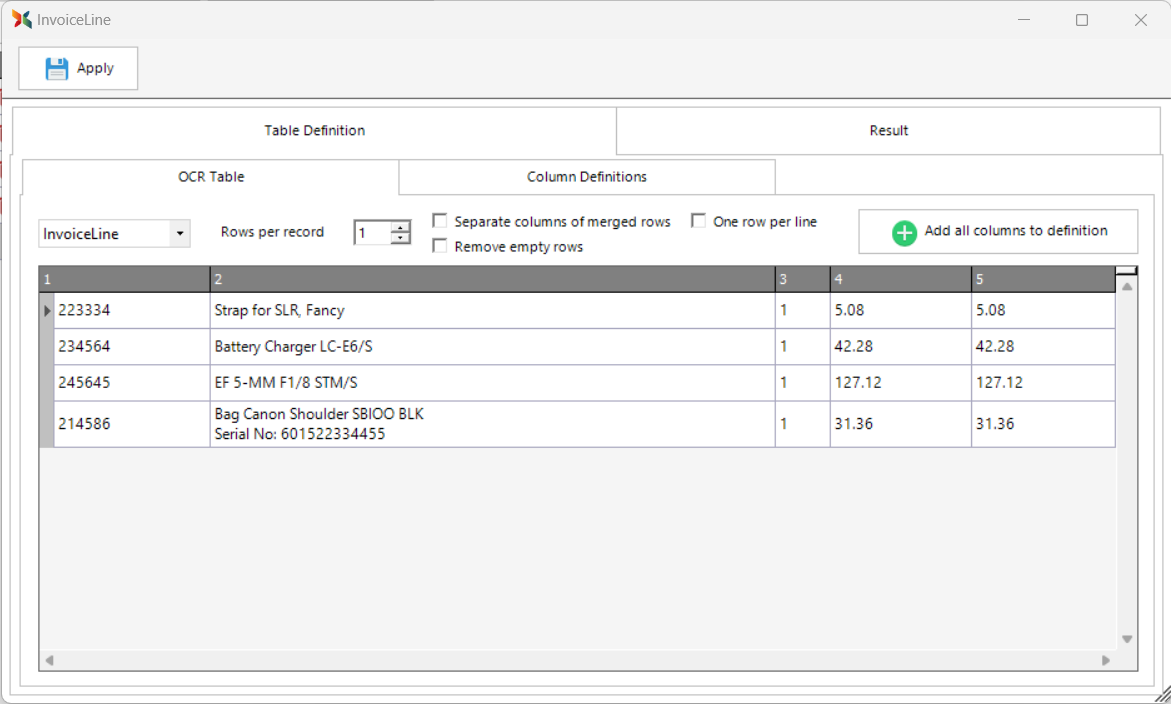Toggle the One row per line checkbox
The image size is (1171, 704).
click(x=699, y=221)
